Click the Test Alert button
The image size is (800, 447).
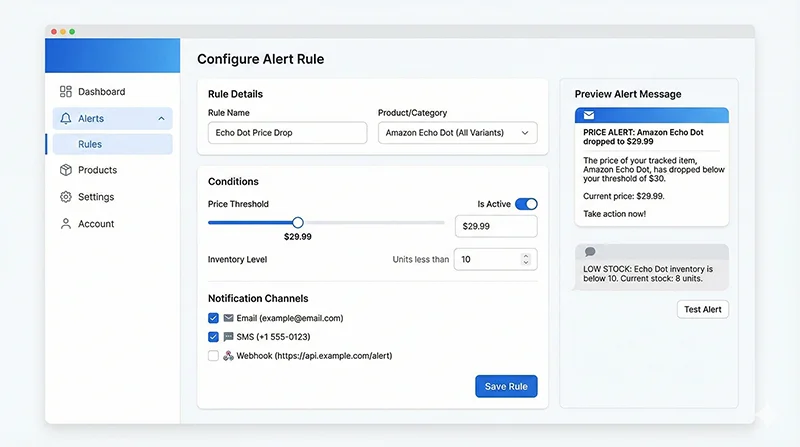pos(703,309)
